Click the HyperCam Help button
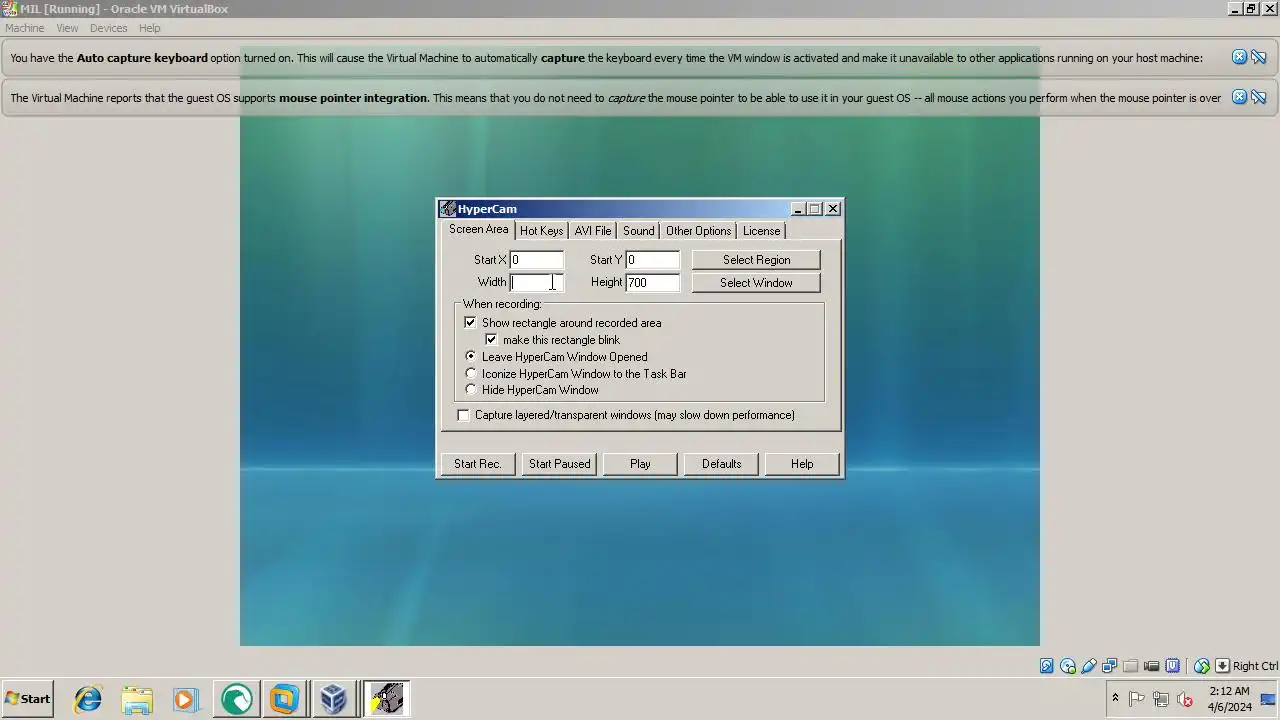 tap(802, 464)
